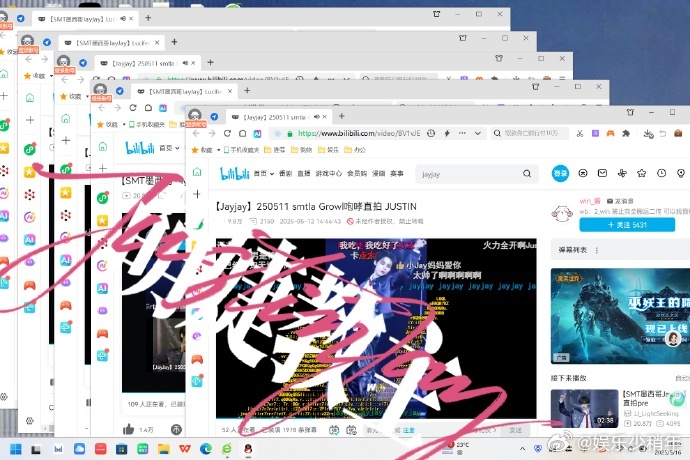Viewport: 690px width, 460px height.
Task: Select the SMT墨西哥 tab in rearmost window
Action: pyautogui.click(x=84, y=19)
